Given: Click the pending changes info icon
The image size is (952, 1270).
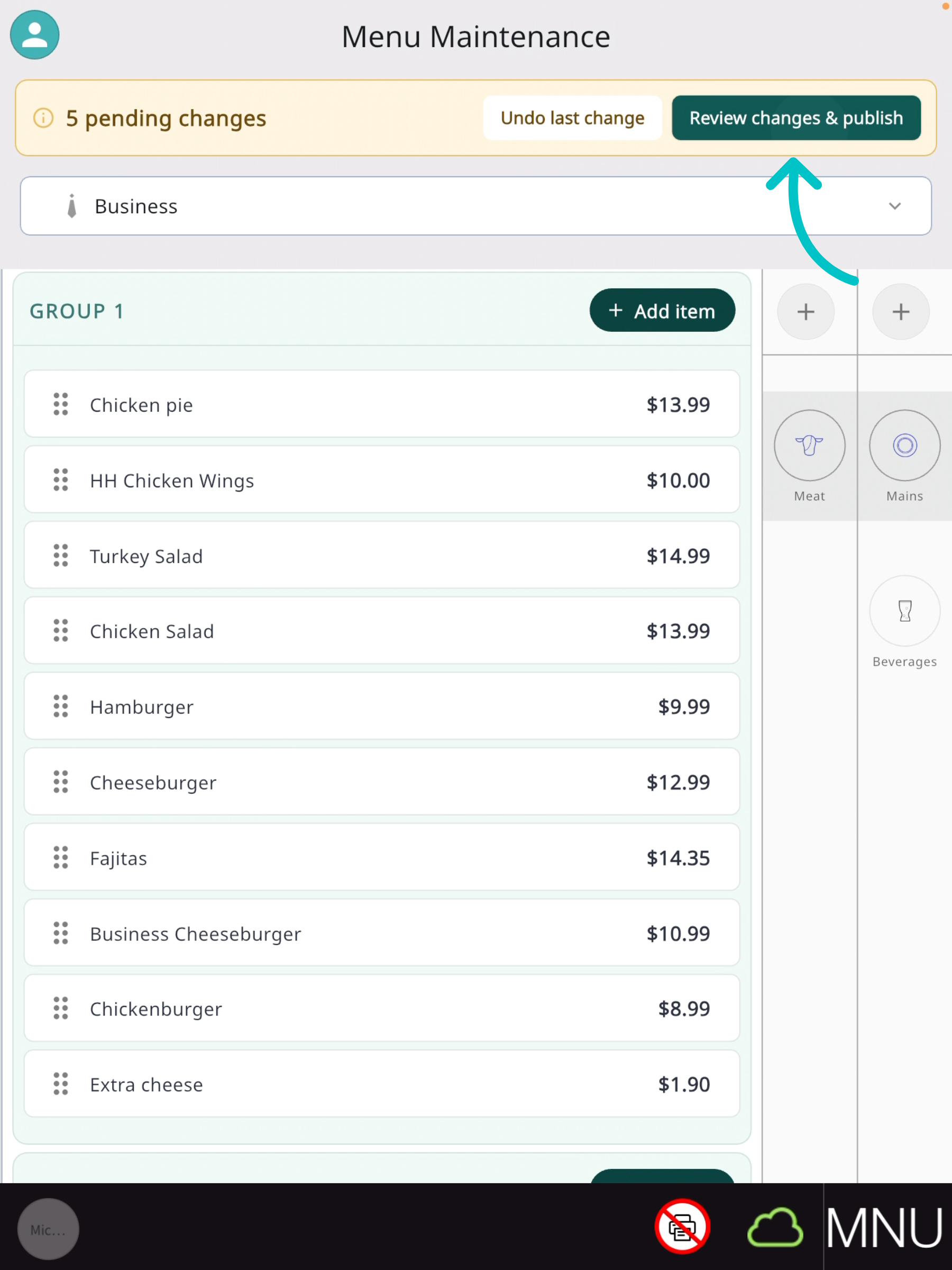Looking at the screenshot, I should coord(43,117).
